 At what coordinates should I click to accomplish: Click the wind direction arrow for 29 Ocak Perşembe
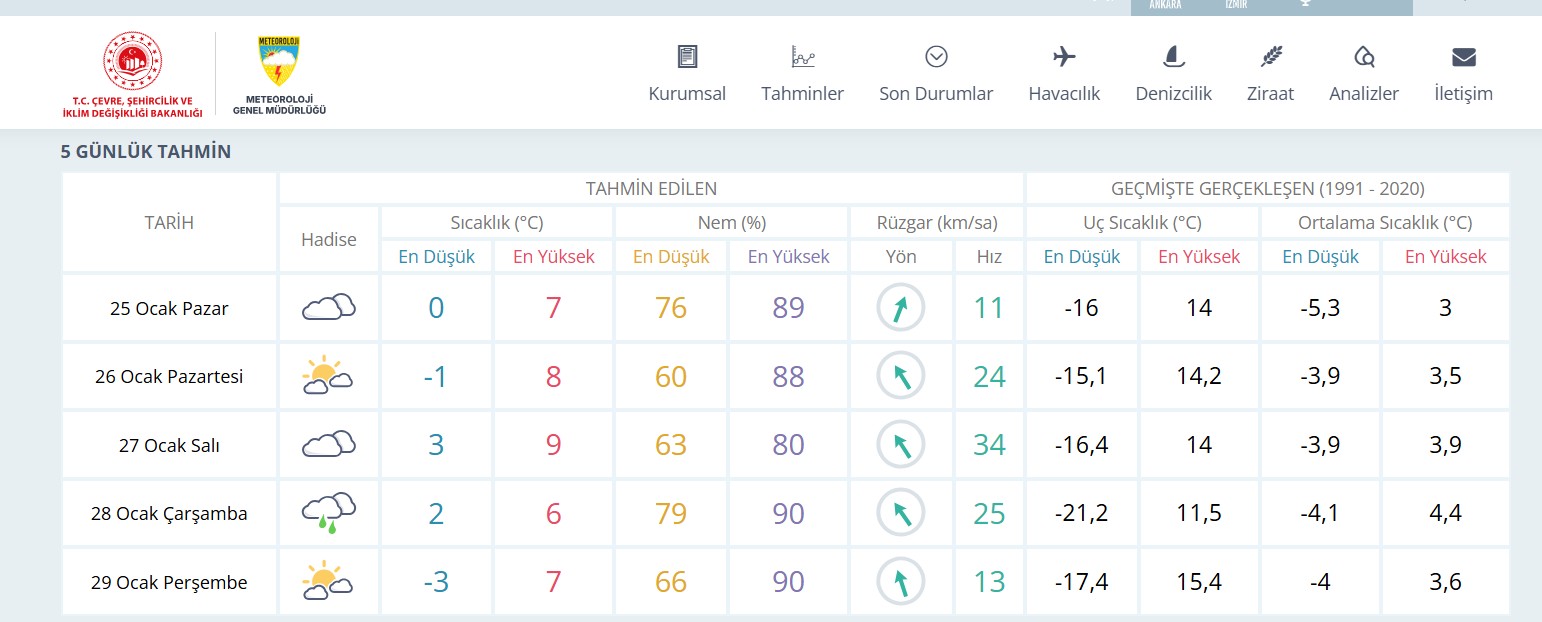click(x=901, y=582)
